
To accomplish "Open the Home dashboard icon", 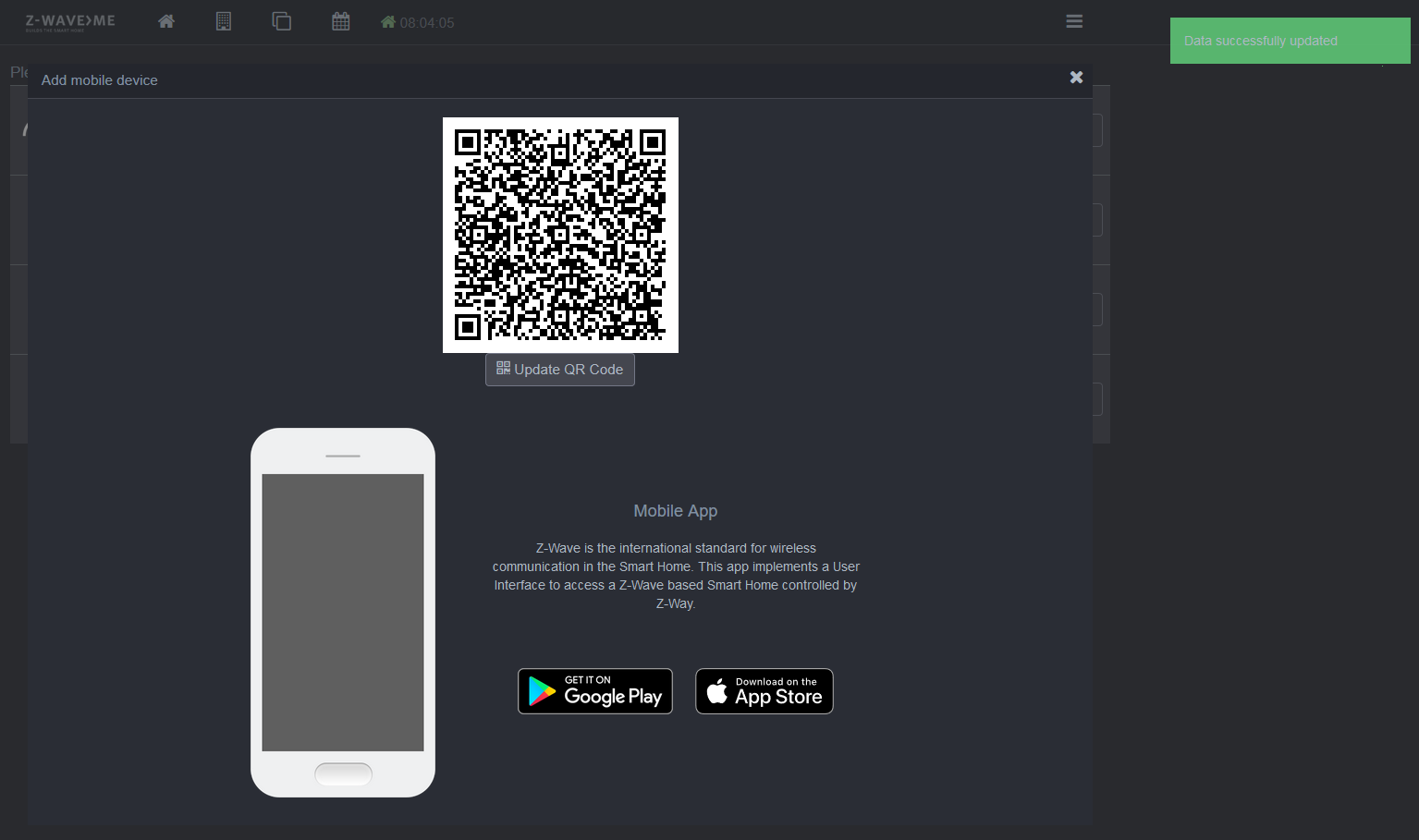I will (x=166, y=21).
